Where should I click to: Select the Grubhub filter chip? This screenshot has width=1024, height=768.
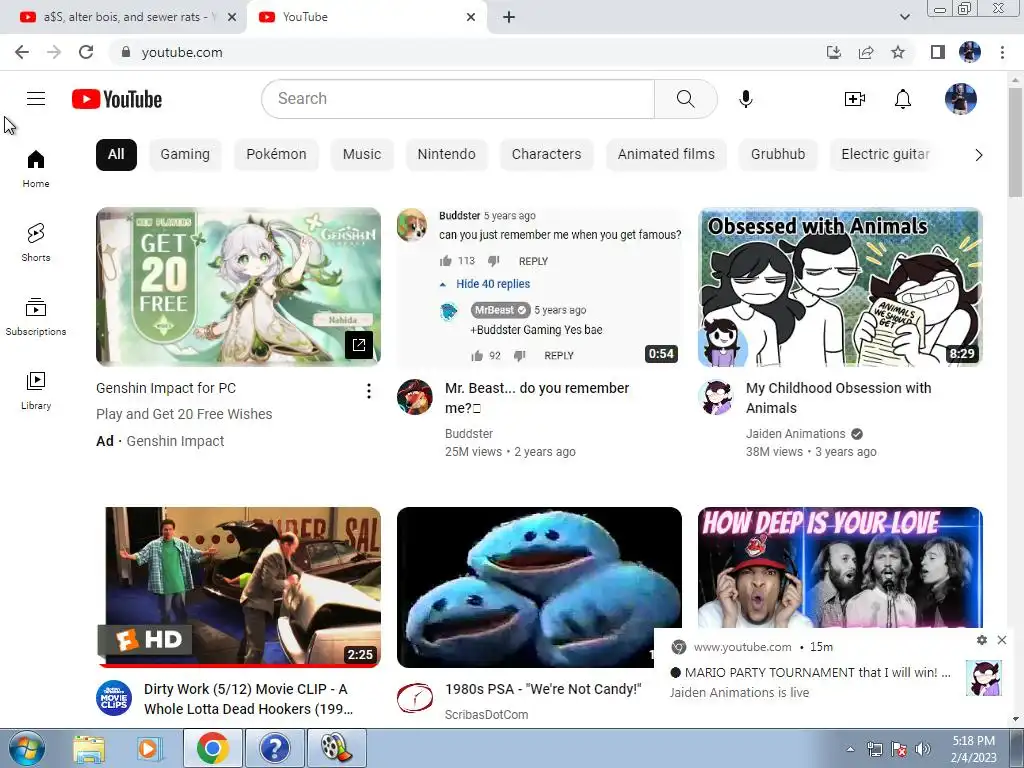point(778,155)
